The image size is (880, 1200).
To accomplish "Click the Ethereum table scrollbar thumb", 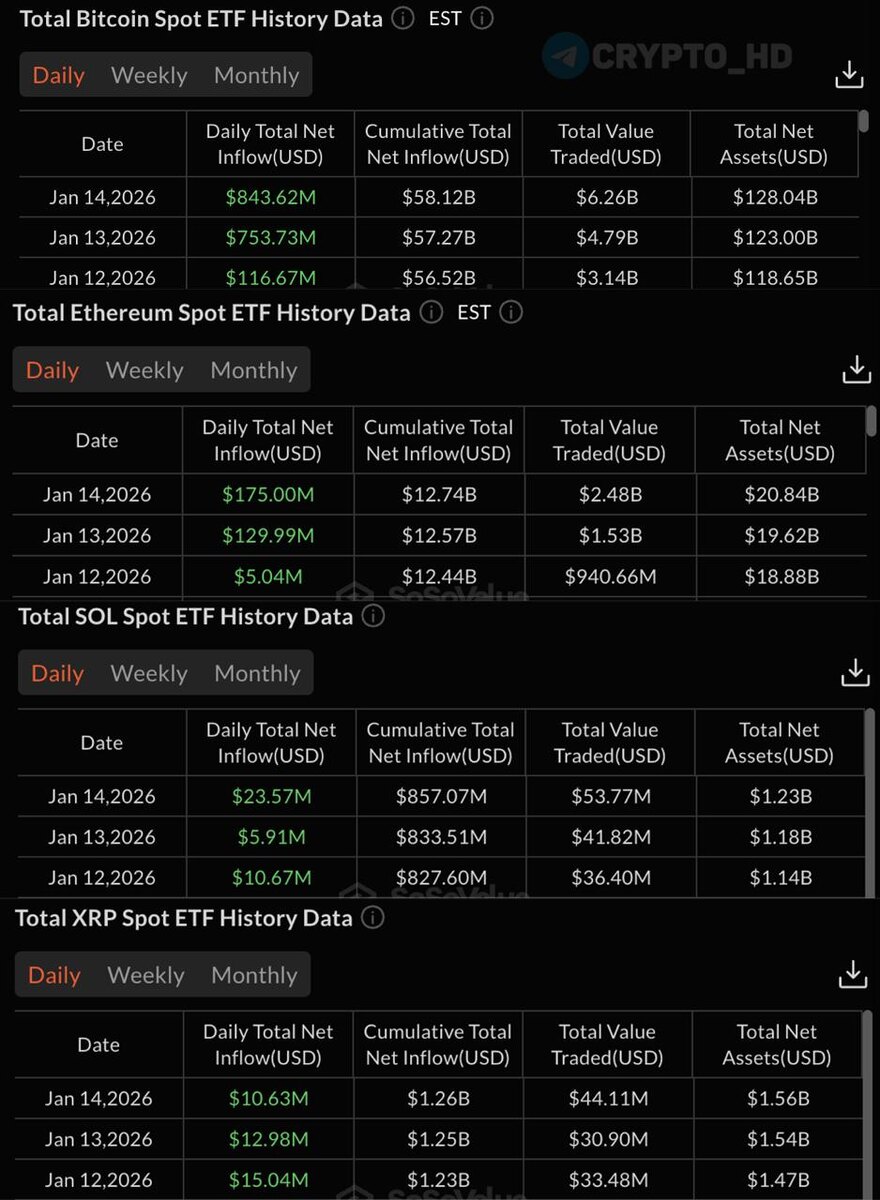I will click(871, 421).
